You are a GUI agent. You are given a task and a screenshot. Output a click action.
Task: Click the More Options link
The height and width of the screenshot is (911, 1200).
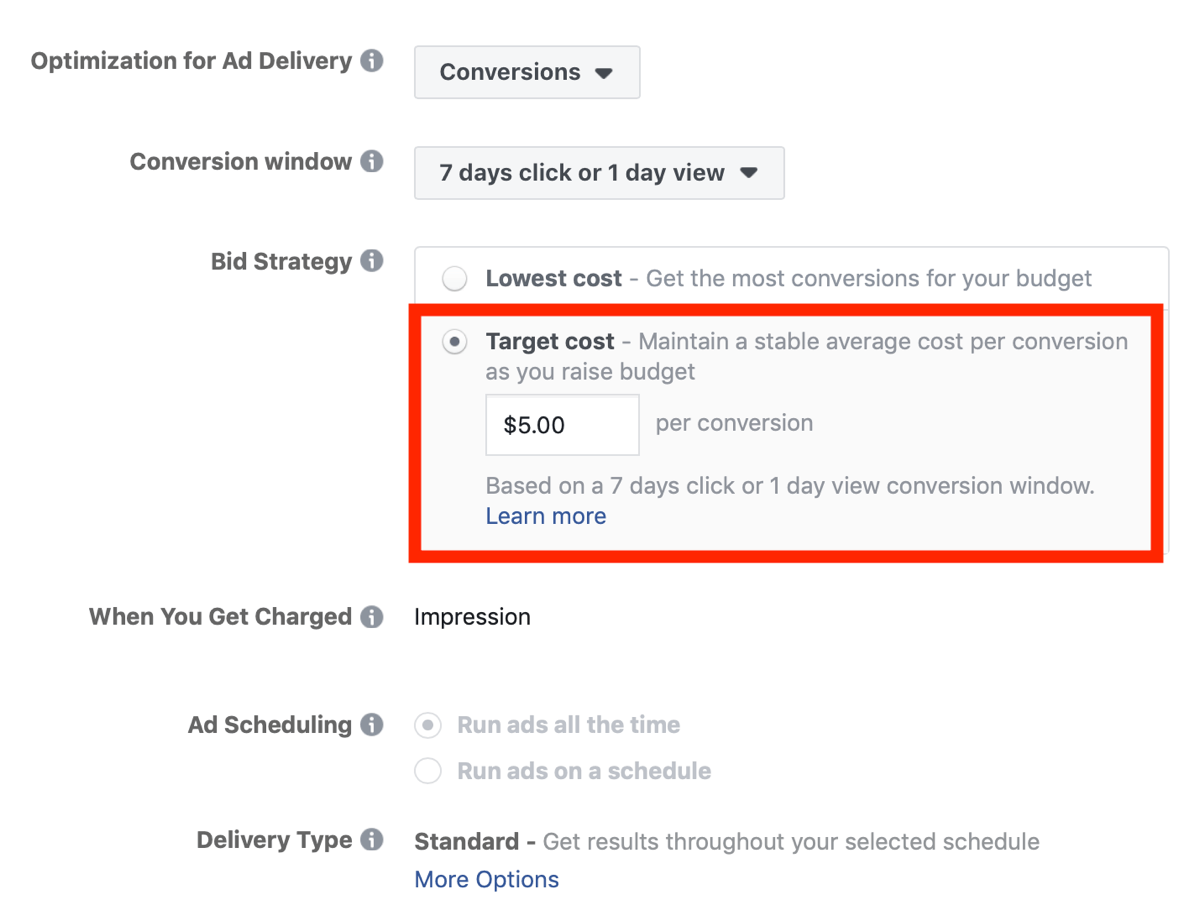(x=487, y=880)
